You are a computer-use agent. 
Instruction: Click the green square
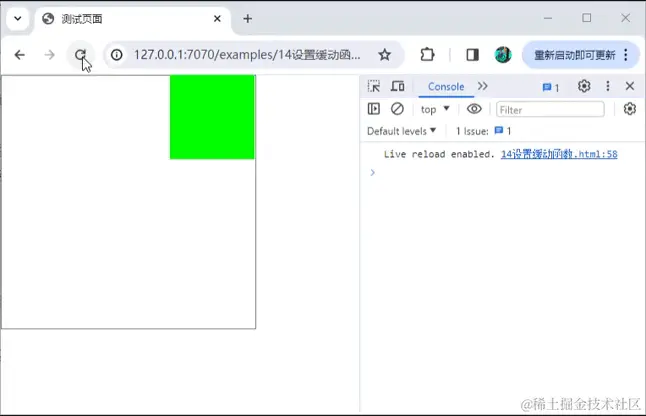[x=212, y=117]
